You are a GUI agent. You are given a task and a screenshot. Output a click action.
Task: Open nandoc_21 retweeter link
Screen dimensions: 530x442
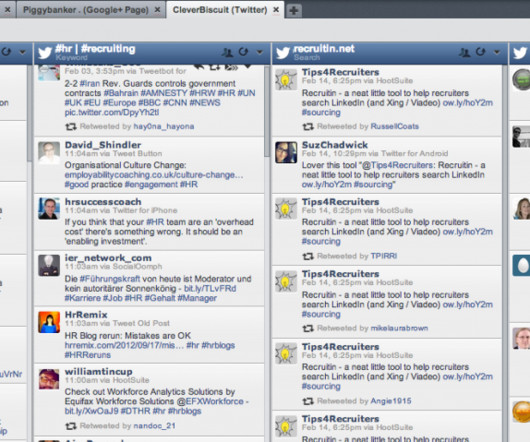pos(154,426)
